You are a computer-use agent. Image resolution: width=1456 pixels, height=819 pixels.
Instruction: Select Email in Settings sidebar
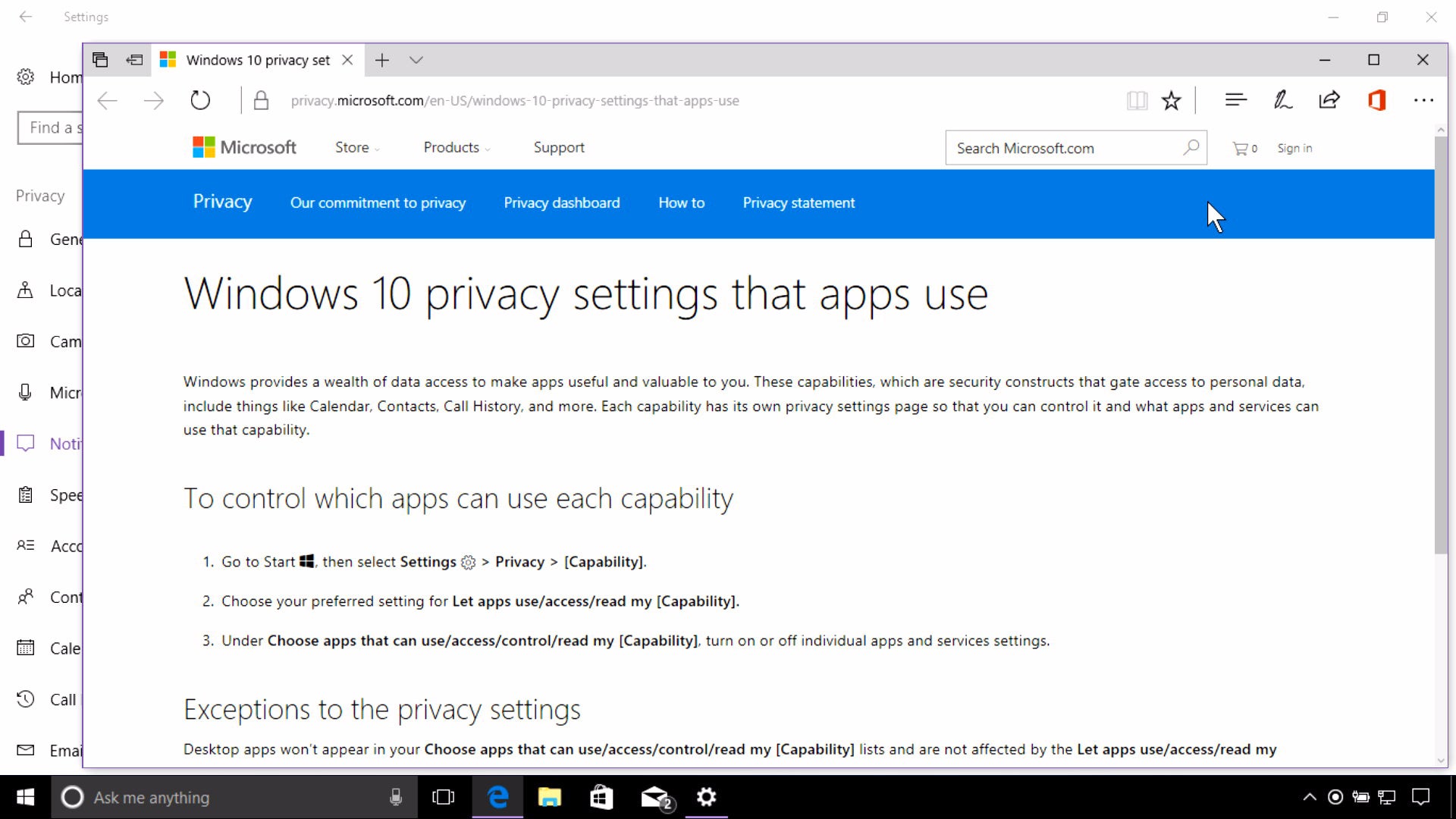pos(49,751)
